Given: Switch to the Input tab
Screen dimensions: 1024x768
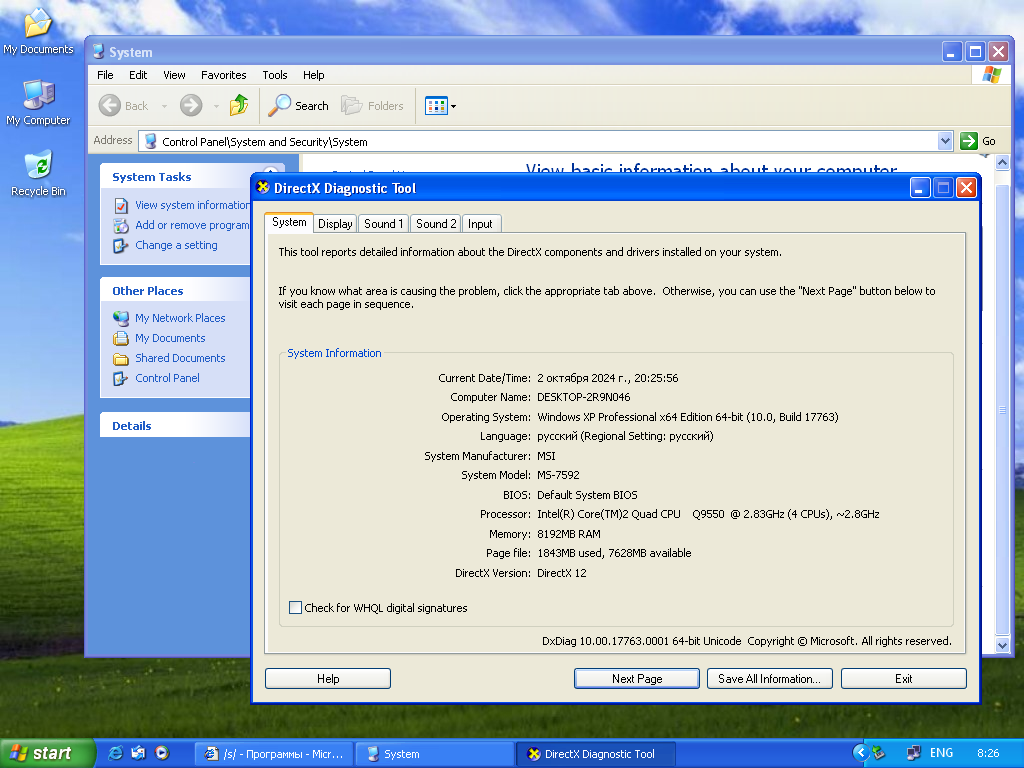Looking at the screenshot, I should coord(481,224).
